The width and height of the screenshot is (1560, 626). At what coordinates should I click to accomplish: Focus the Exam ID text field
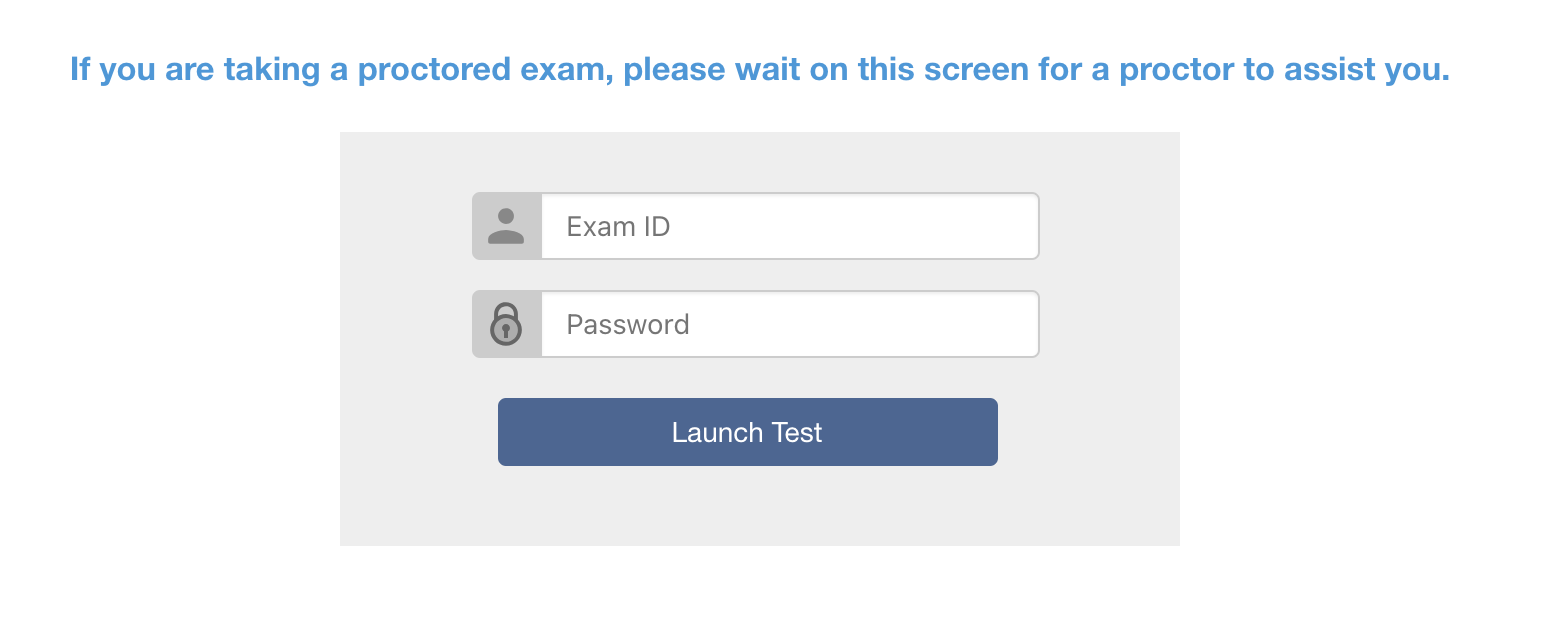(790, 226)
